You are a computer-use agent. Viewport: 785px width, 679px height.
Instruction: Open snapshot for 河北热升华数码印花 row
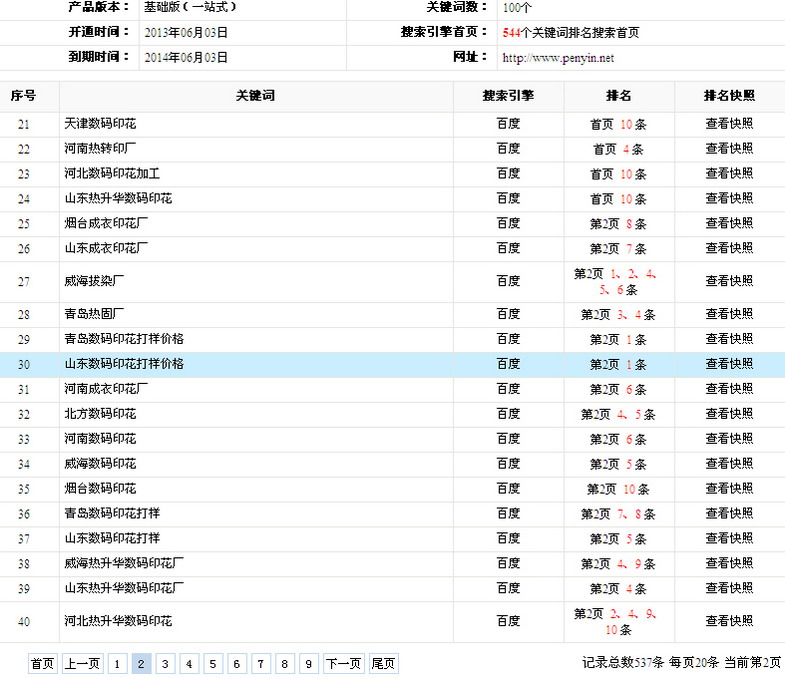[729, 621]
